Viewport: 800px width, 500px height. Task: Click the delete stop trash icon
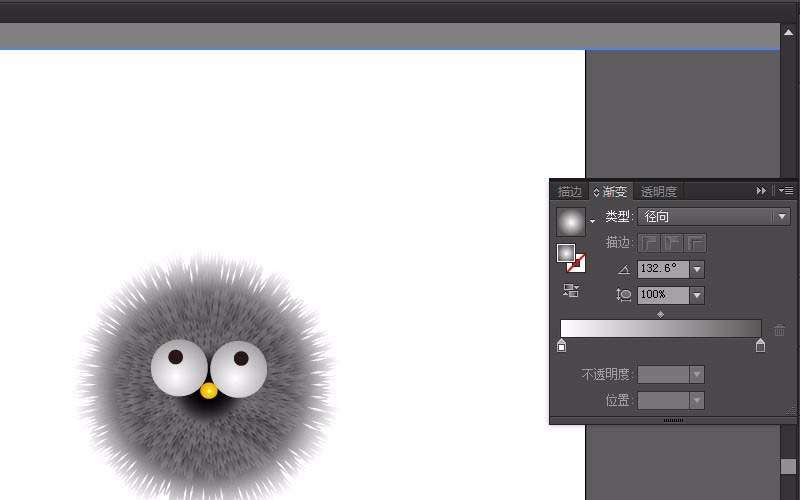pos(779,330)
